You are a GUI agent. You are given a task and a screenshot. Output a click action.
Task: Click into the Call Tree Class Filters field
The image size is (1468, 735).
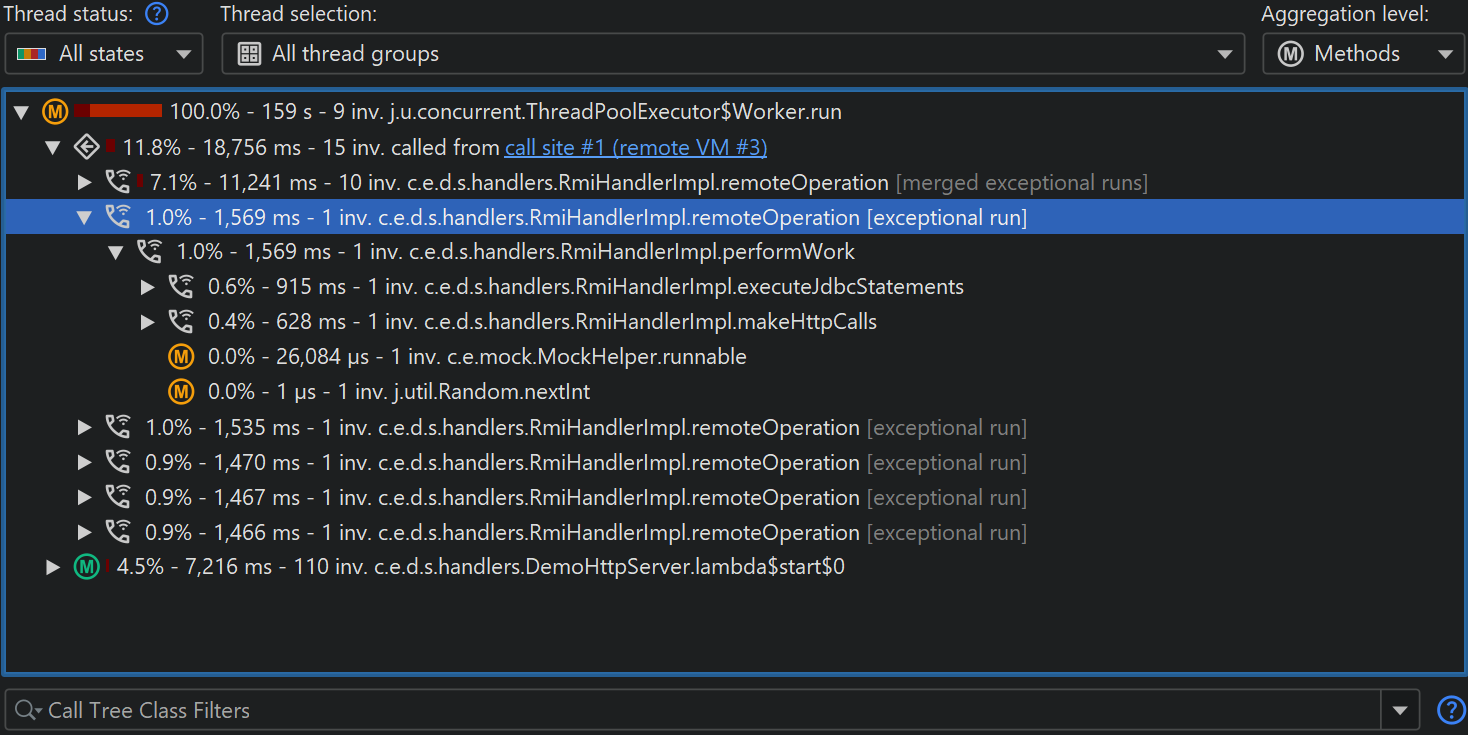tap(700, 711)
